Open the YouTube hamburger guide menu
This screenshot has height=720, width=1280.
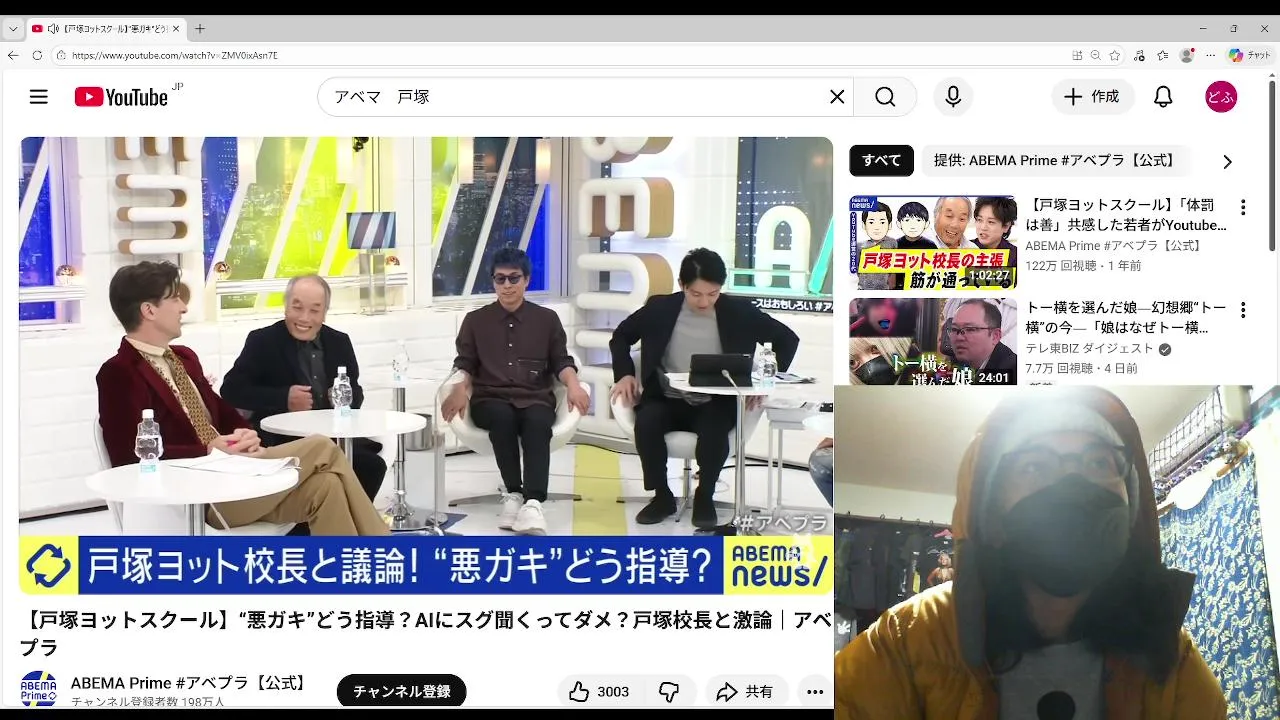pos(38,97)
